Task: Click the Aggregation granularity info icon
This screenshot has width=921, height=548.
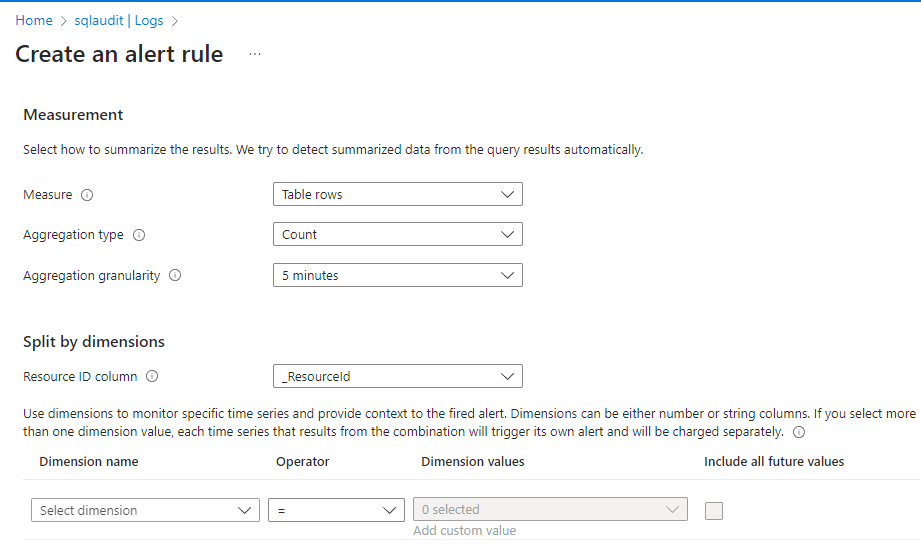Action: click(175, 276)
